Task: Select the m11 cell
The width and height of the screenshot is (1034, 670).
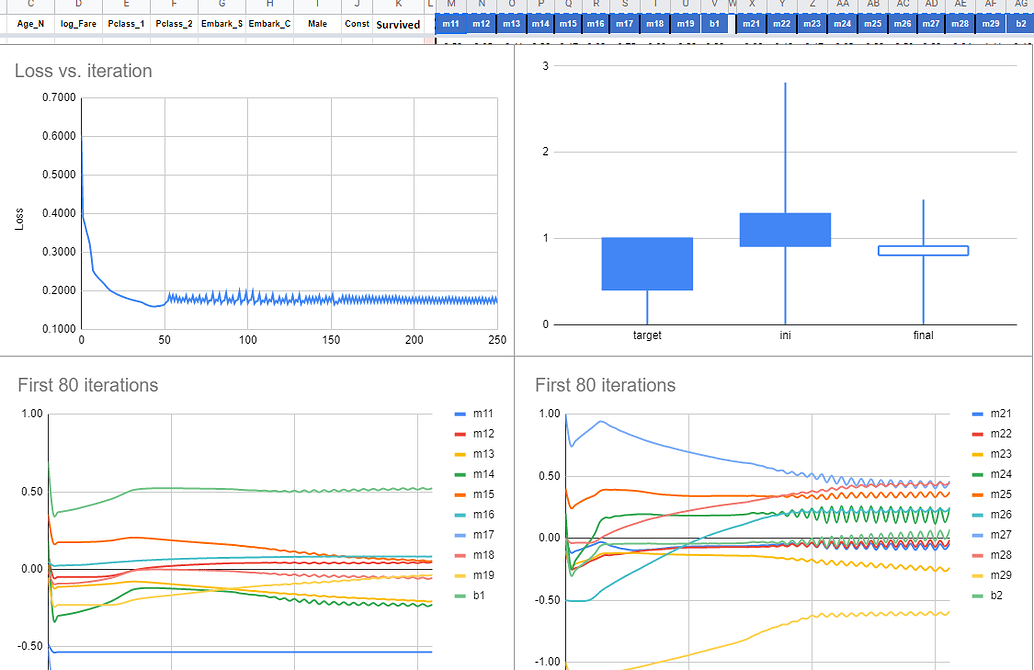Action: click(x=450, y=22)
